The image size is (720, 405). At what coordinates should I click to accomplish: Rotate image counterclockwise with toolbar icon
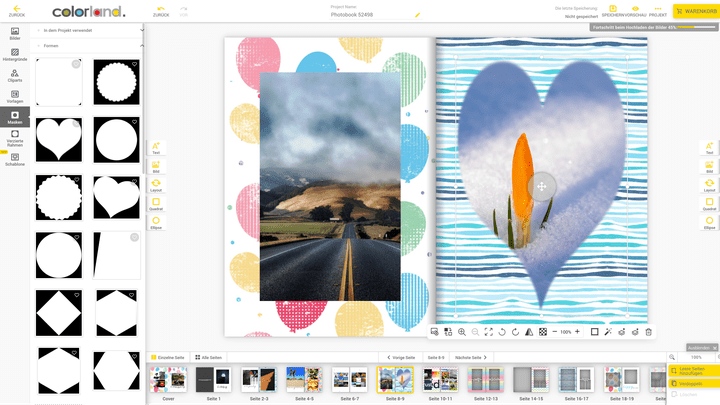click(501, 332)
